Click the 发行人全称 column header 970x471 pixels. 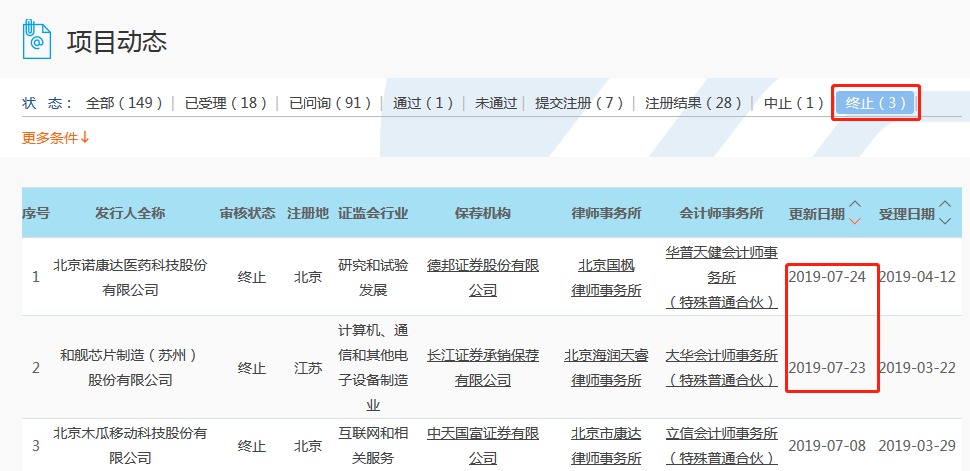[x=130, y=214]
